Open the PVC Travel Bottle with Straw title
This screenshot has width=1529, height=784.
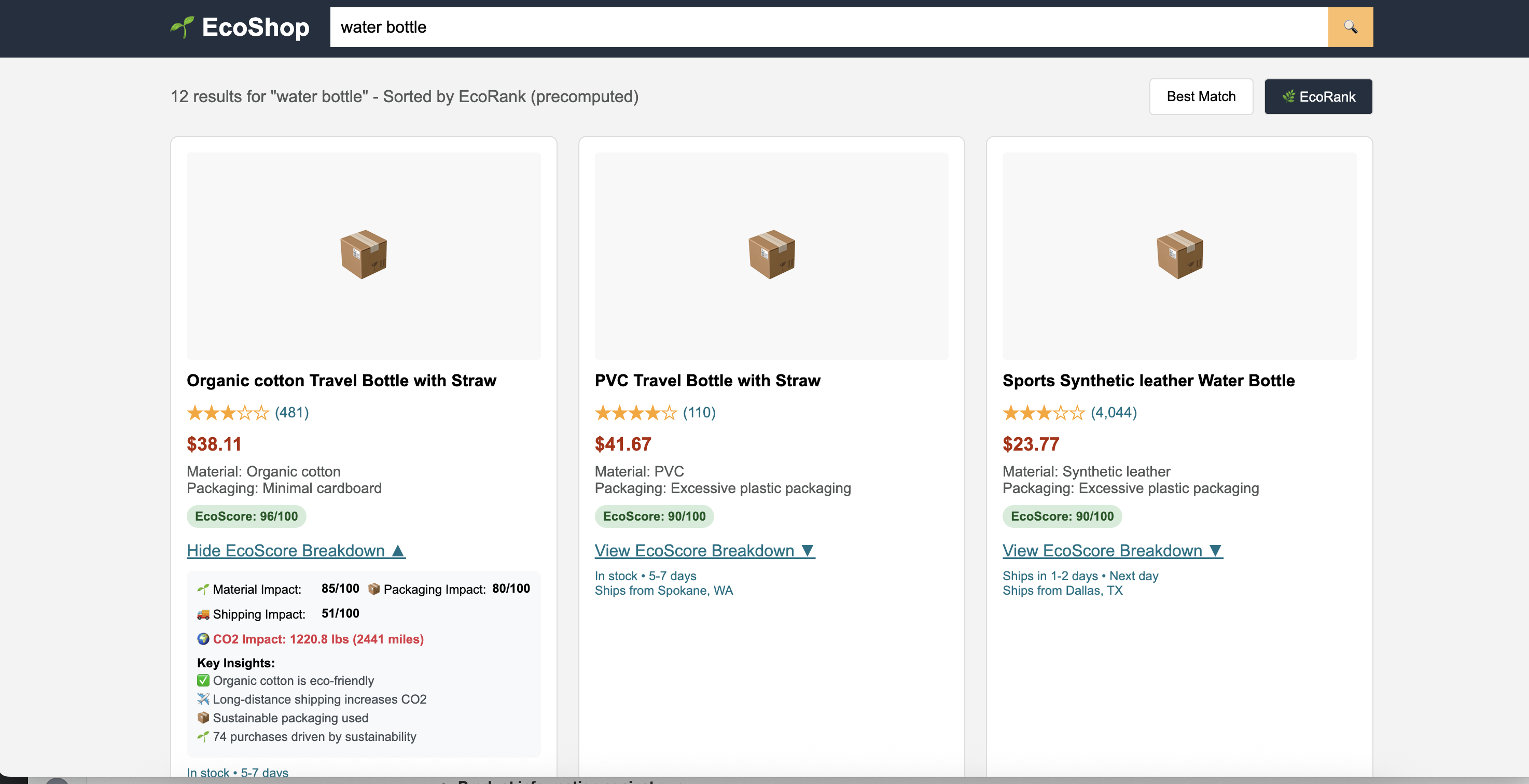pos(707,381)
